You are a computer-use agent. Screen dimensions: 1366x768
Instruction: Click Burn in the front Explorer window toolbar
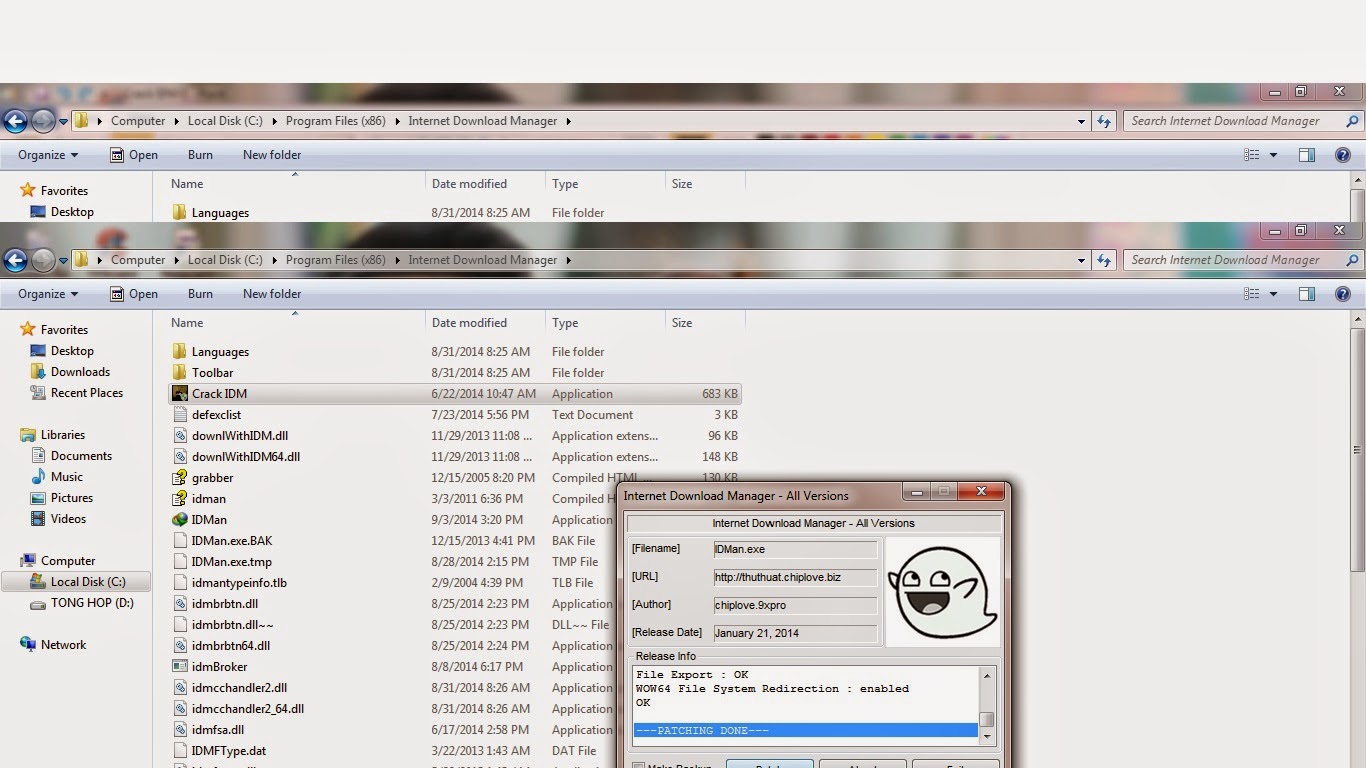pyautogui.click(x=200, y=294)
